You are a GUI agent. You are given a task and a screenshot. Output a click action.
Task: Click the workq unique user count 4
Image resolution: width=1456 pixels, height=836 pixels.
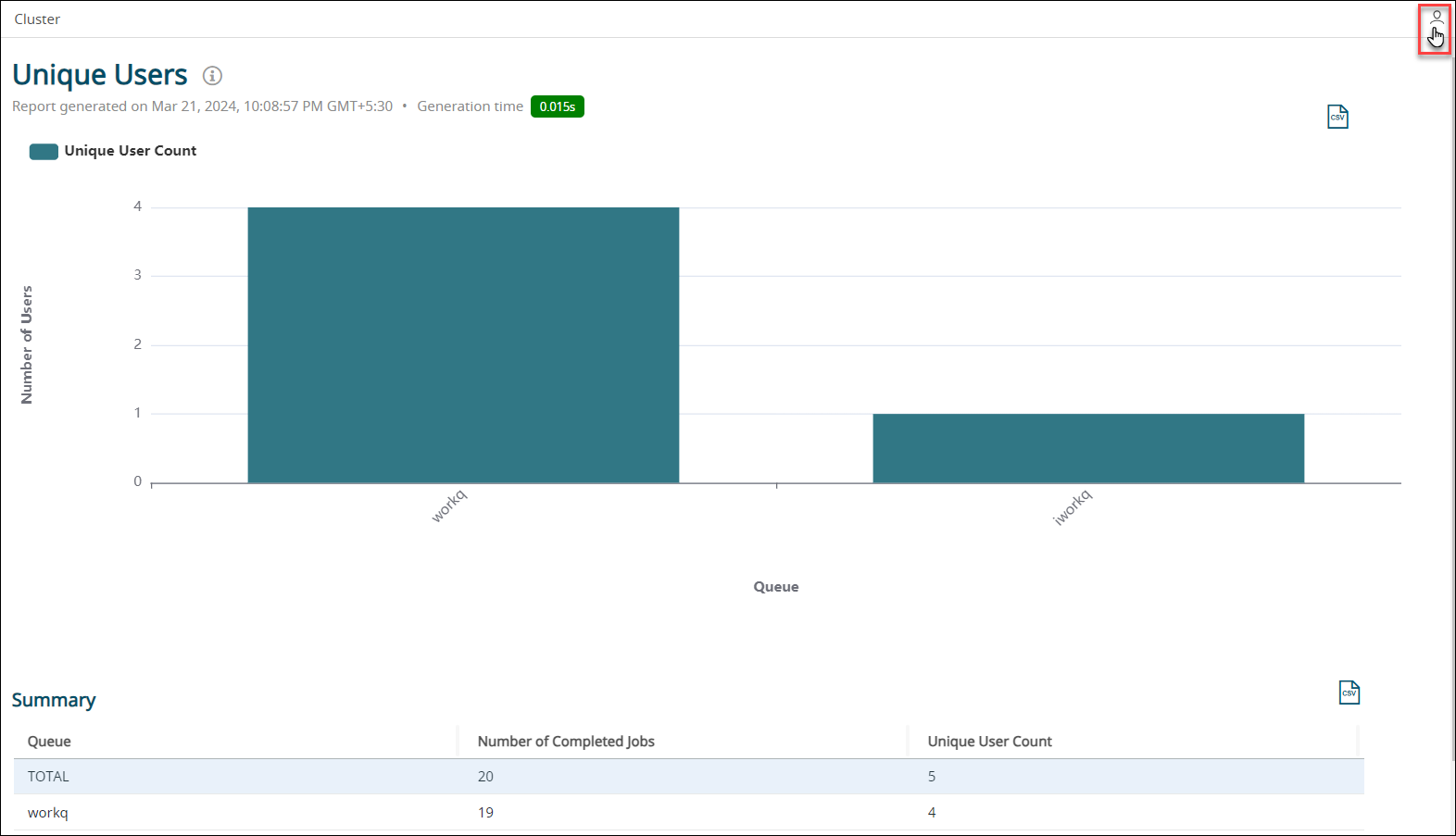pos(932,813)
